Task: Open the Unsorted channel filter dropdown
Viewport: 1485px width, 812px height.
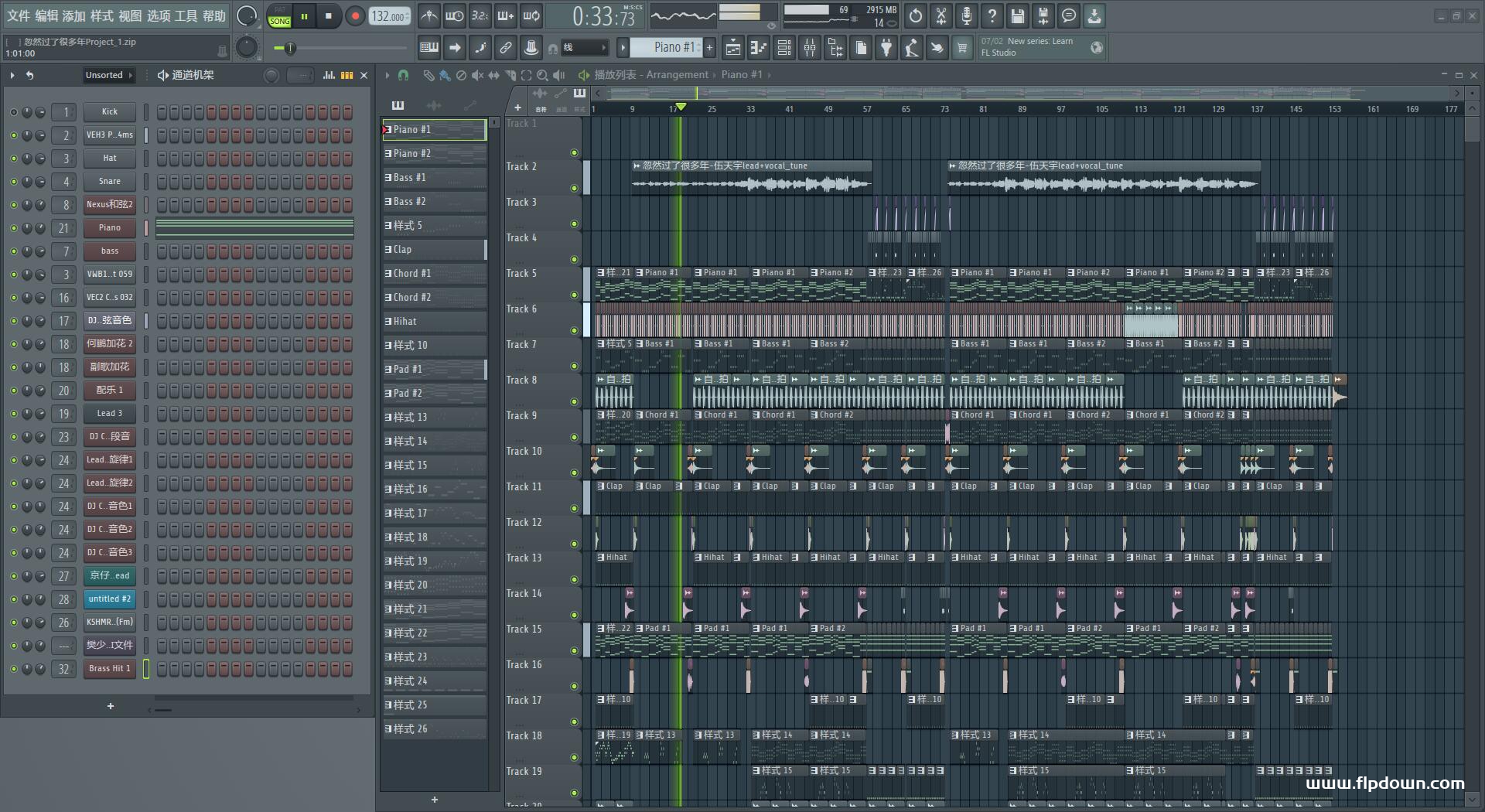Action: point(109,75)
